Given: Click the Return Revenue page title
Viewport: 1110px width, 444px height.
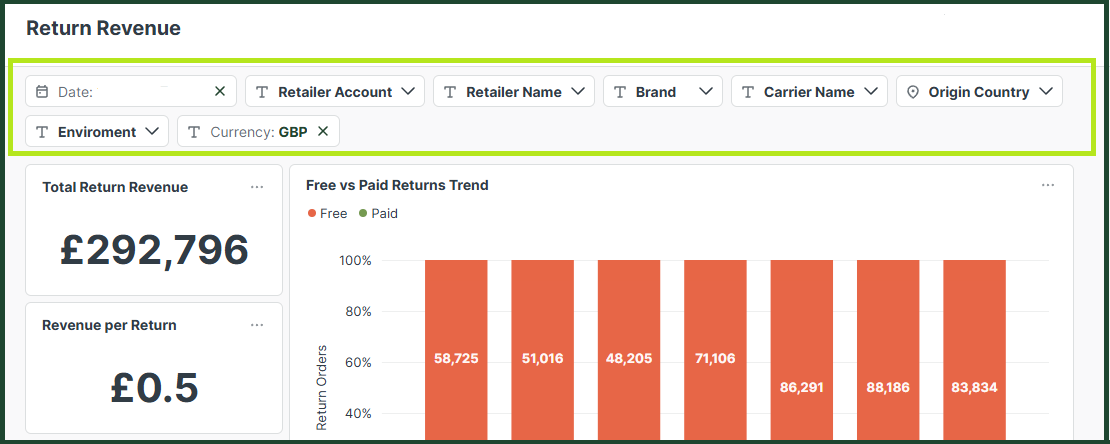Looking at the screenshot, I should 103,28.
